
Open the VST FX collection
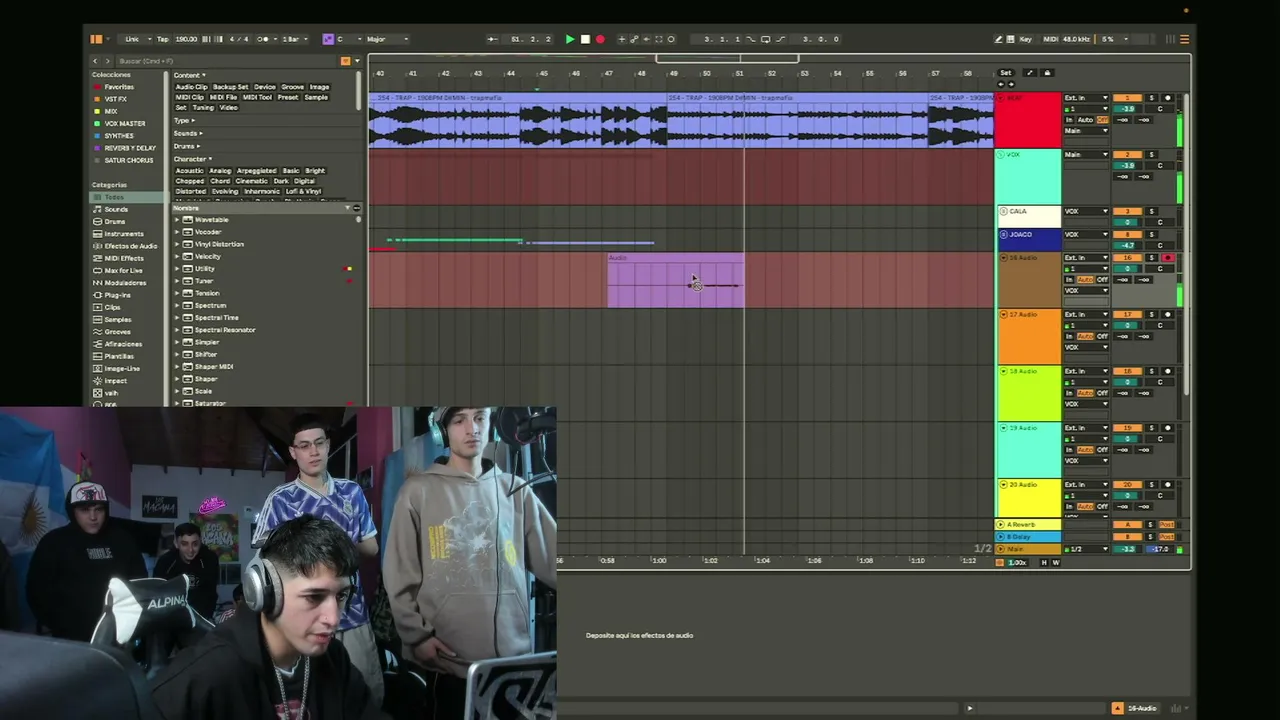tap(116, 99)
